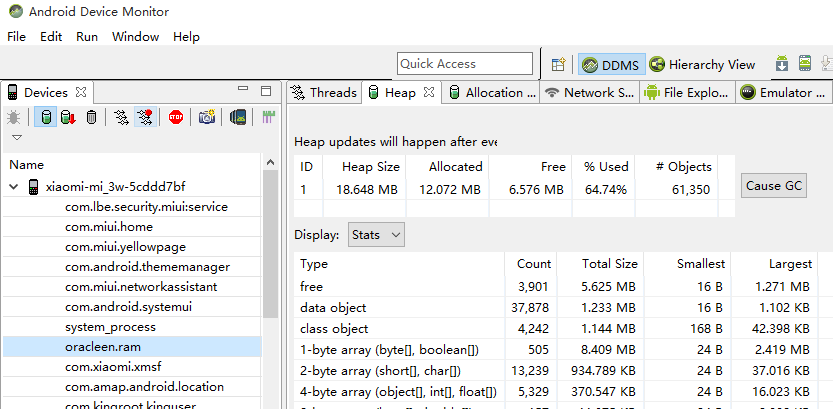Click the Quick Access search field
The height and width of the screenshot is (409, 833).
(465, 64)
